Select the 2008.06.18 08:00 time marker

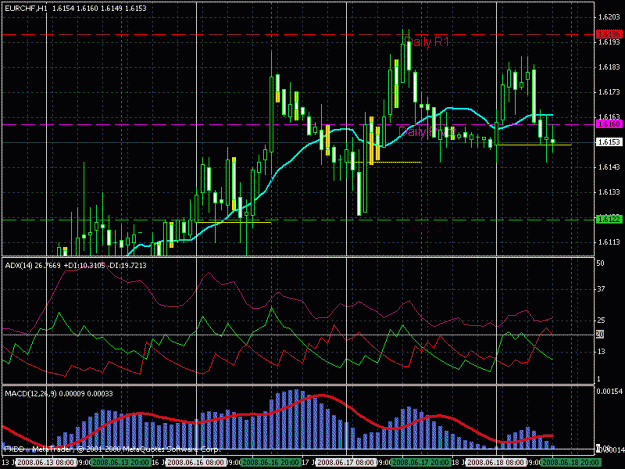[496, 463]
